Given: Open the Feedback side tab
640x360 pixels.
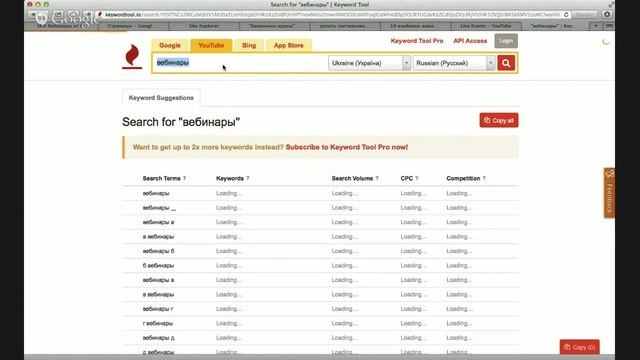Looking at the screenshot, I should [609, 193].
